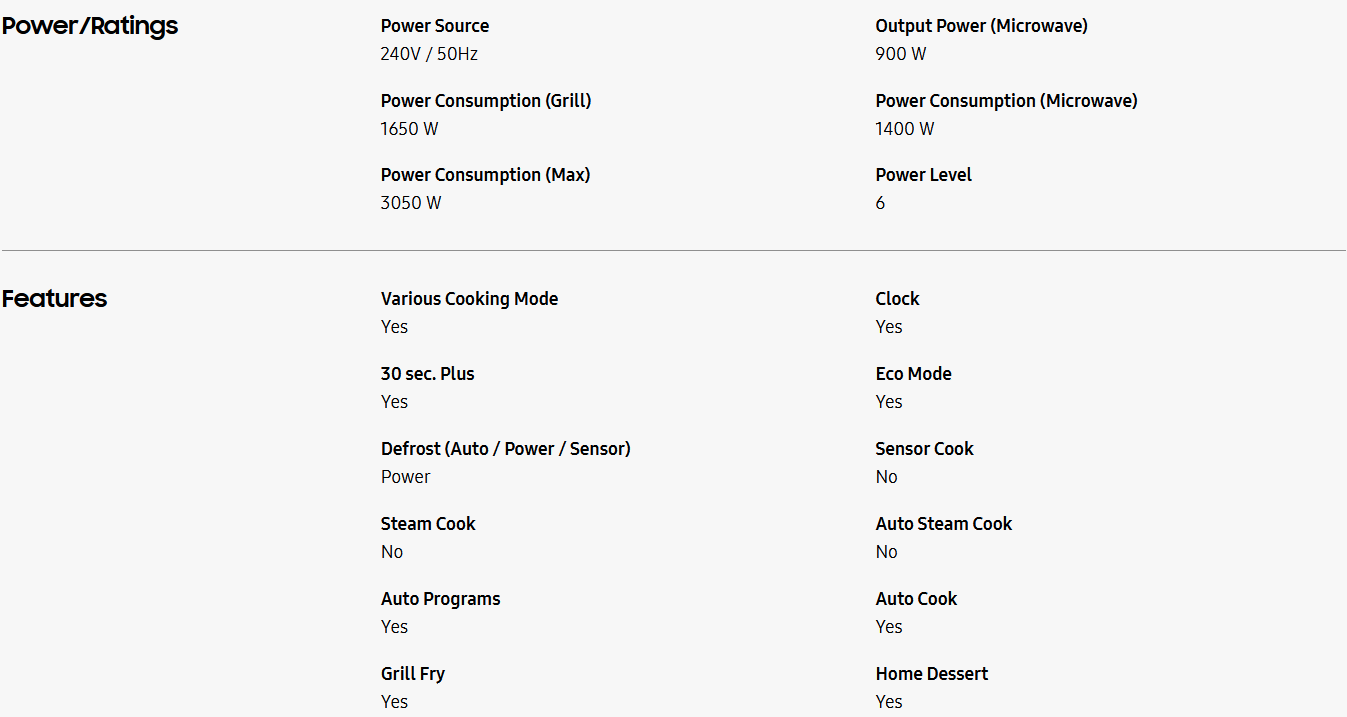Viewport: 1347px width, 717px height.
Task: Click the Output Power (Microwave) label
Action: [x=981, y=26]
